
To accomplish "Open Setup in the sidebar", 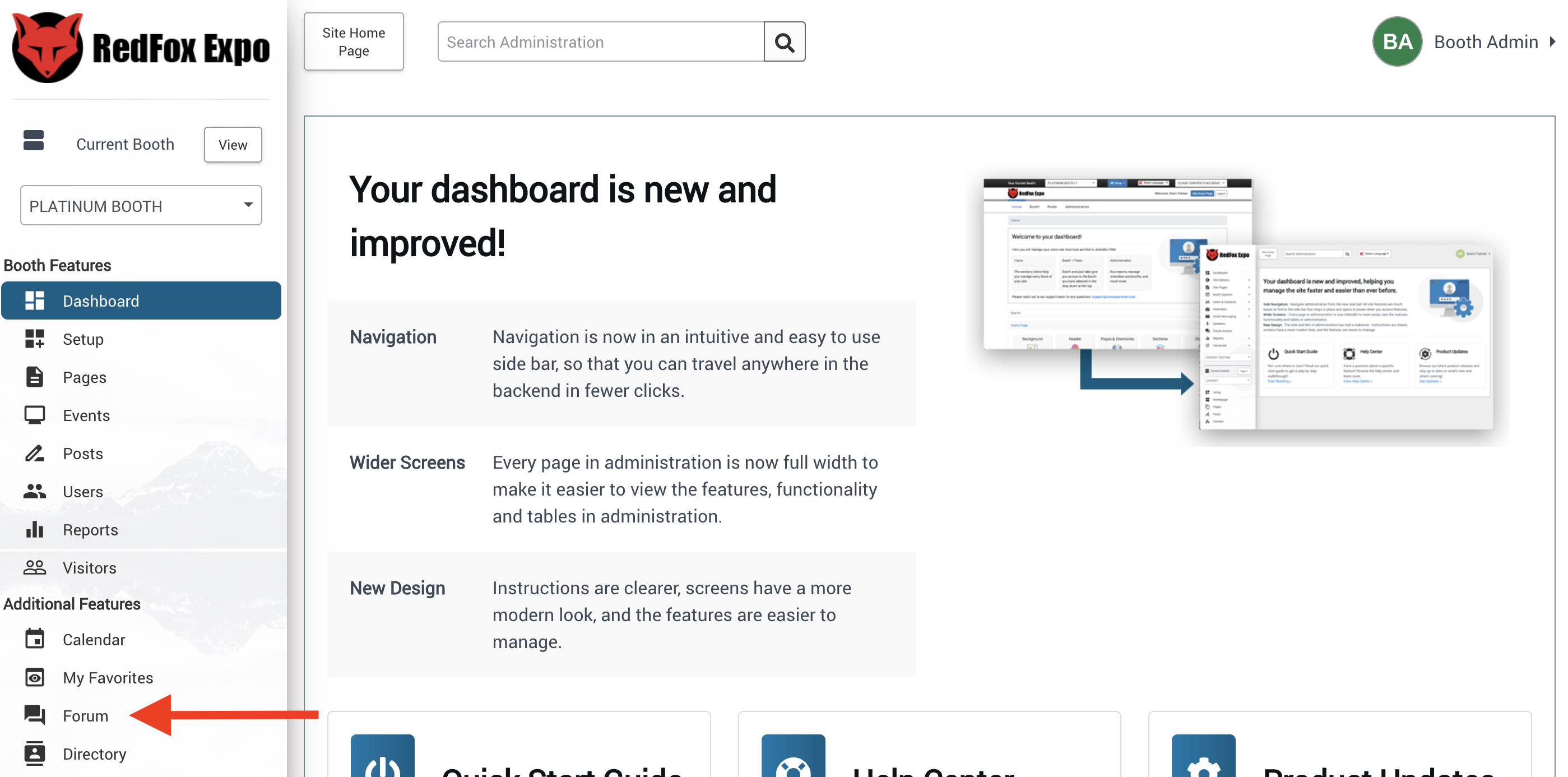I will click(x=141, y=339).
